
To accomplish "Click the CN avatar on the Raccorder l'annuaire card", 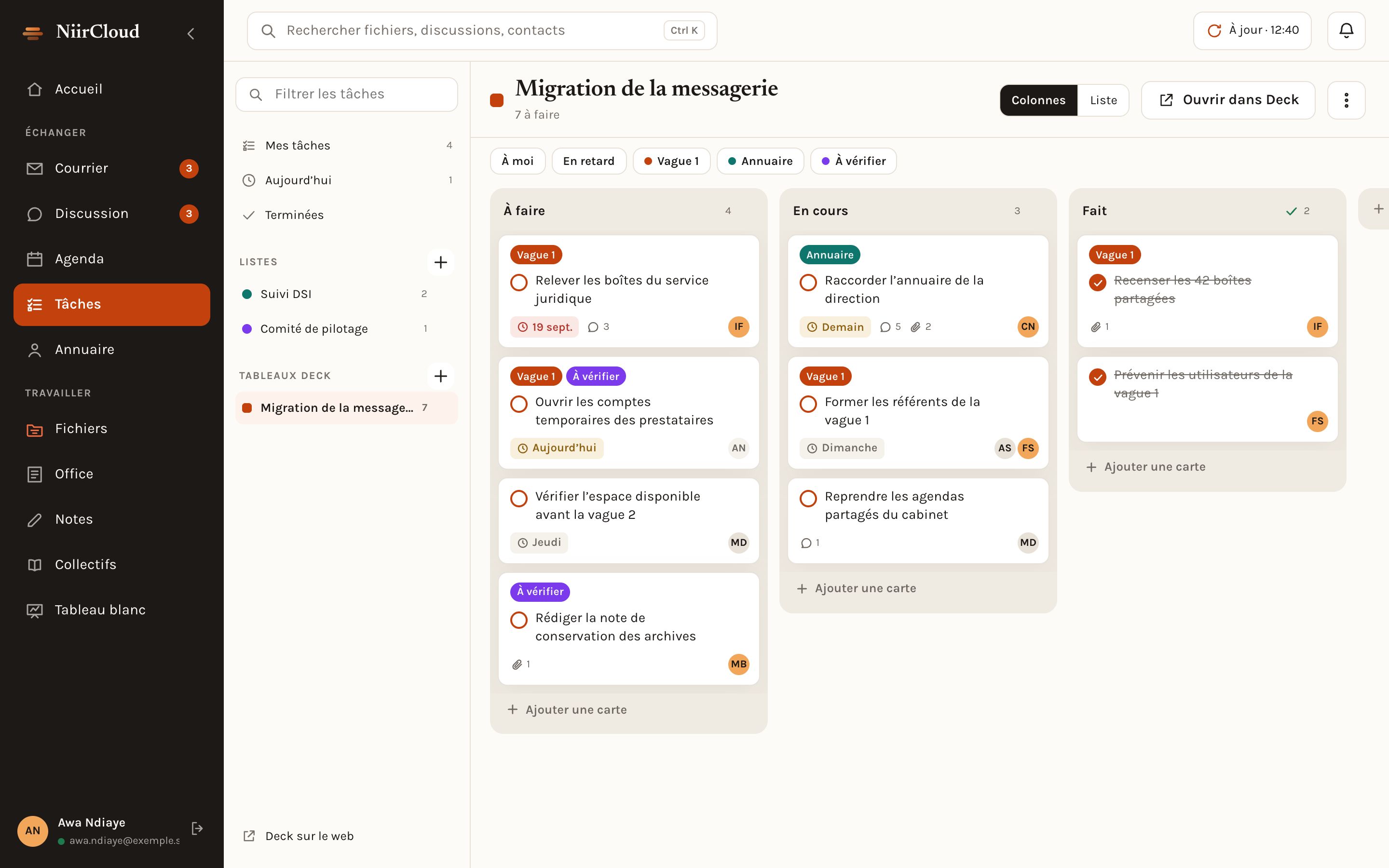I will pos(1027,326).
